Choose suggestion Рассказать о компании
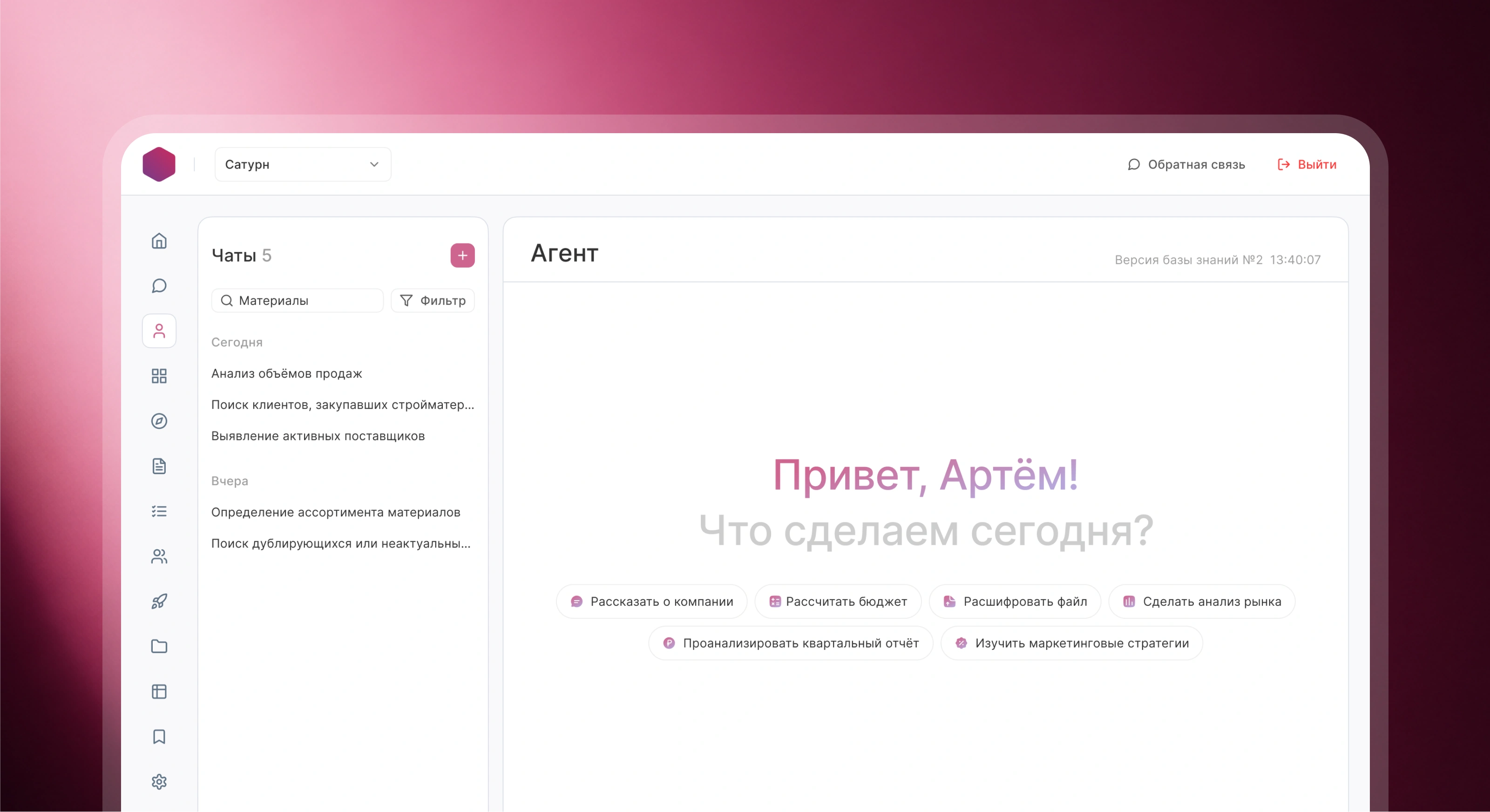1490x812 pixels. click(652, 602)
